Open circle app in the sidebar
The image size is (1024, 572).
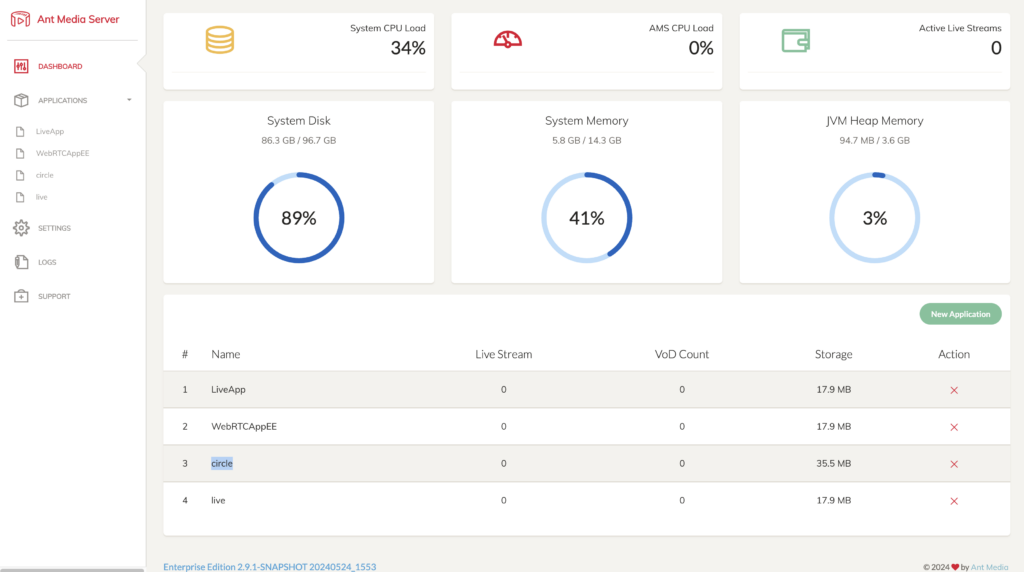point(44,175)
